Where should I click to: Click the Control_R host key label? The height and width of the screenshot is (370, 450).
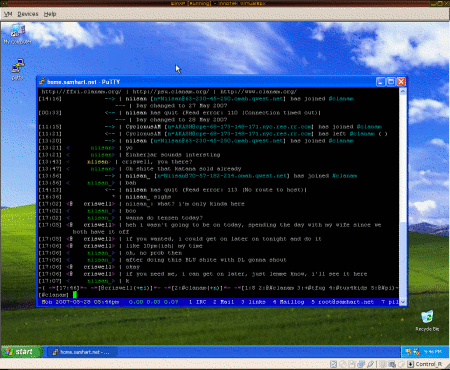(x=429, y=364)
